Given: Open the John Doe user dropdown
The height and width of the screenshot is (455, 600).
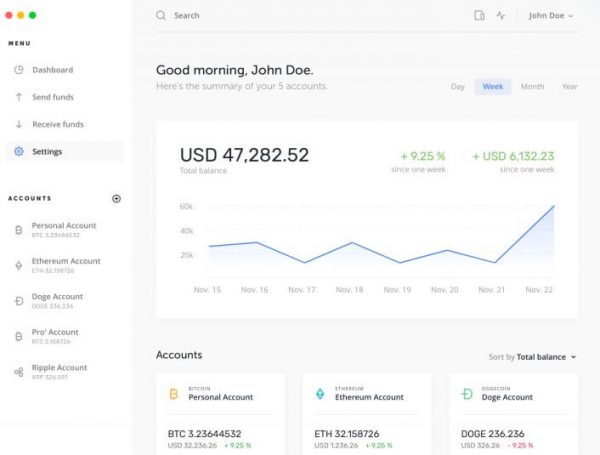Looking at the screenshot, I should click(551, 16).
